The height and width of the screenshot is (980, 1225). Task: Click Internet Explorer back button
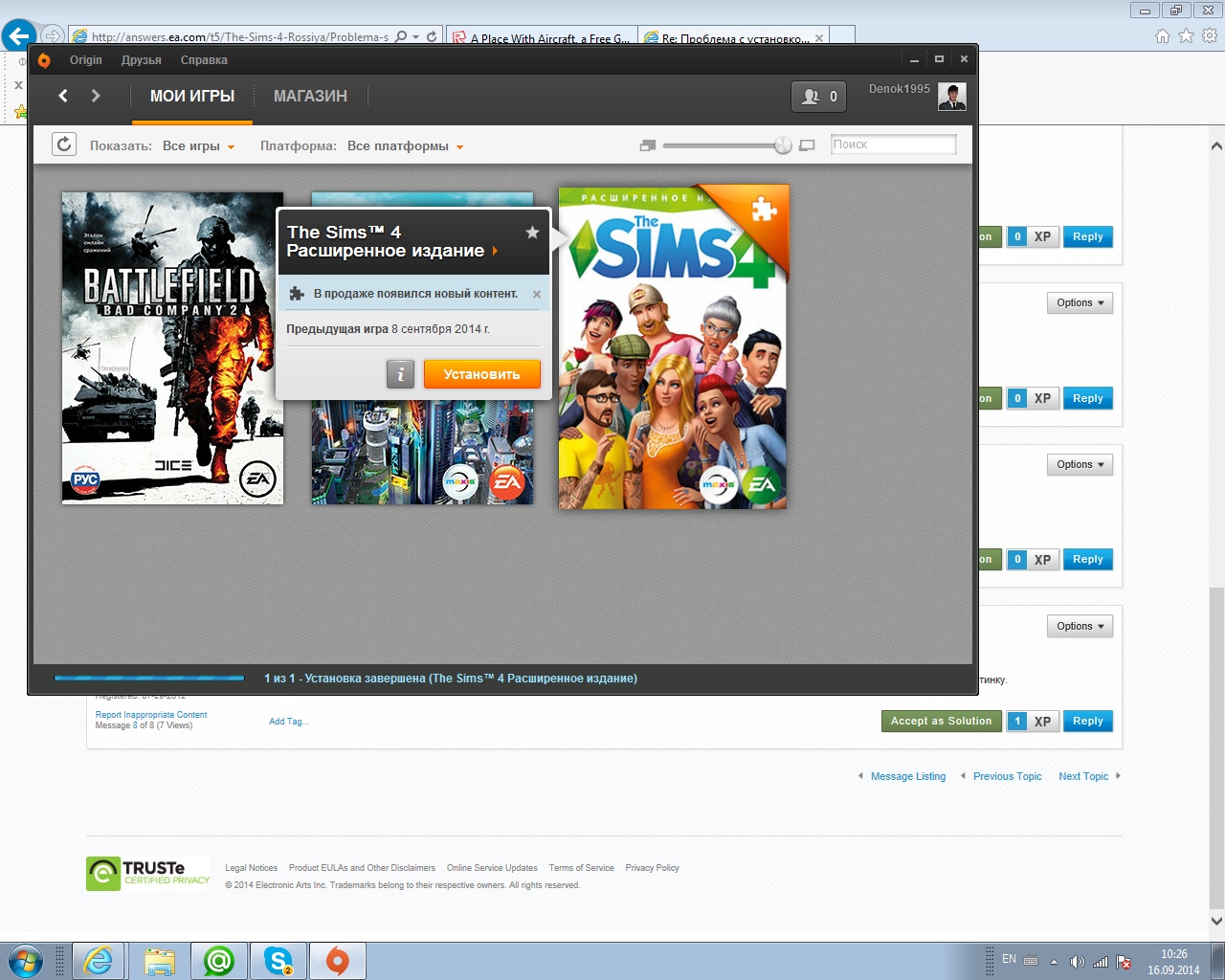(x=18, y=36)
